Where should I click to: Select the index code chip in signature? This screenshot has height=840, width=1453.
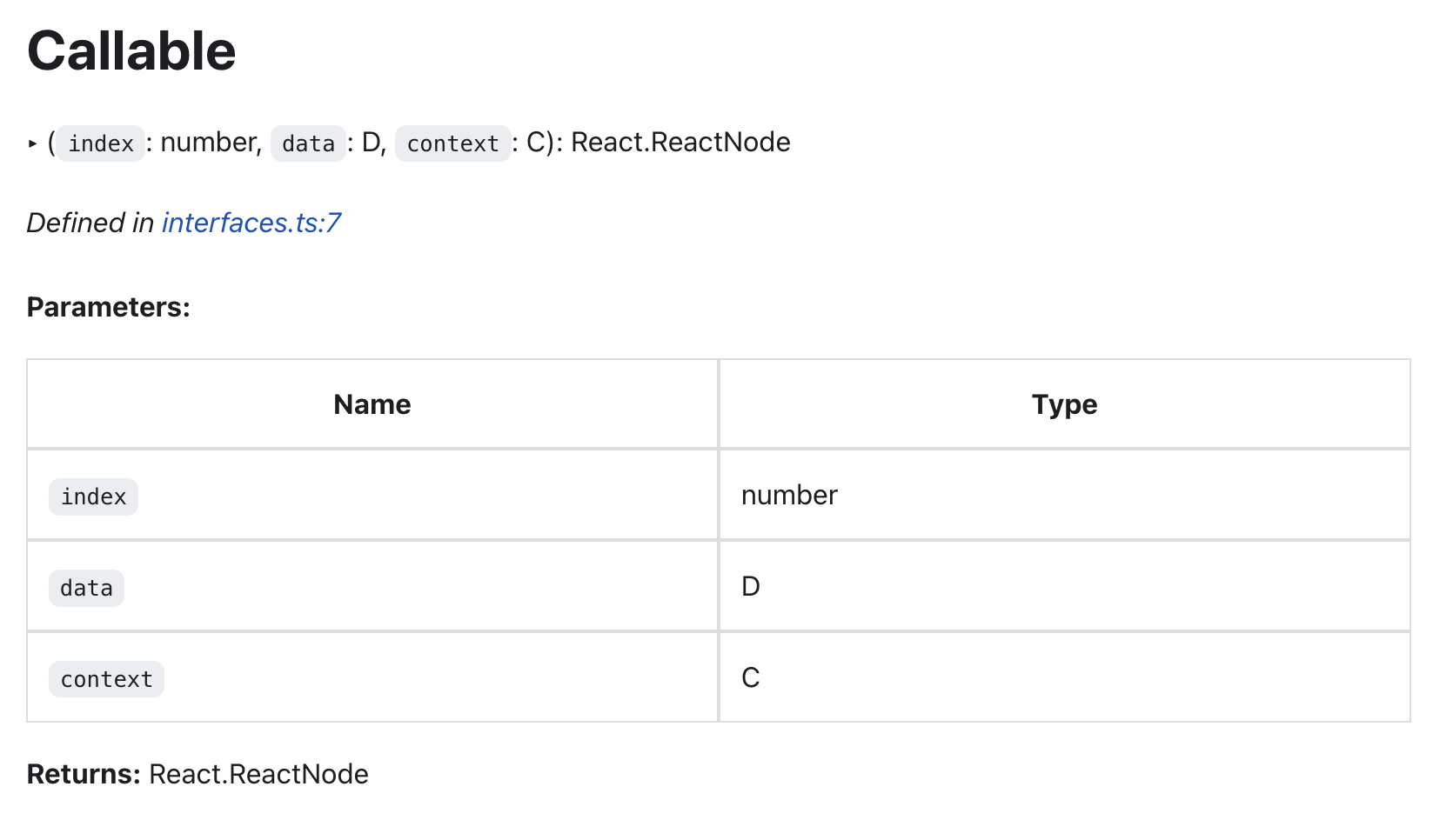tap(101, 143)
